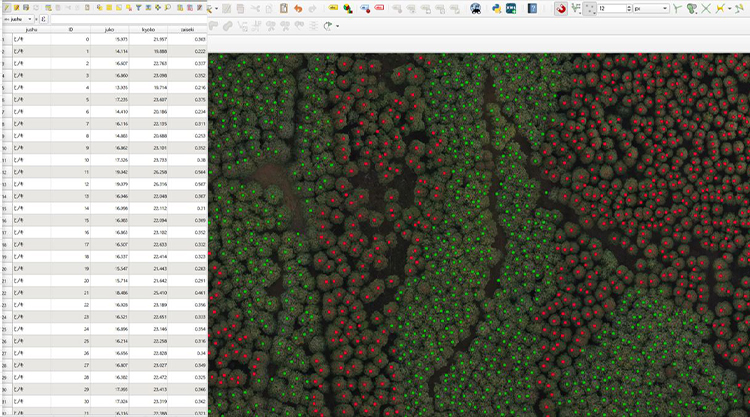The height and width of the screenshot is (417, 750).
Task: Select all features in table
Action: 109,8
